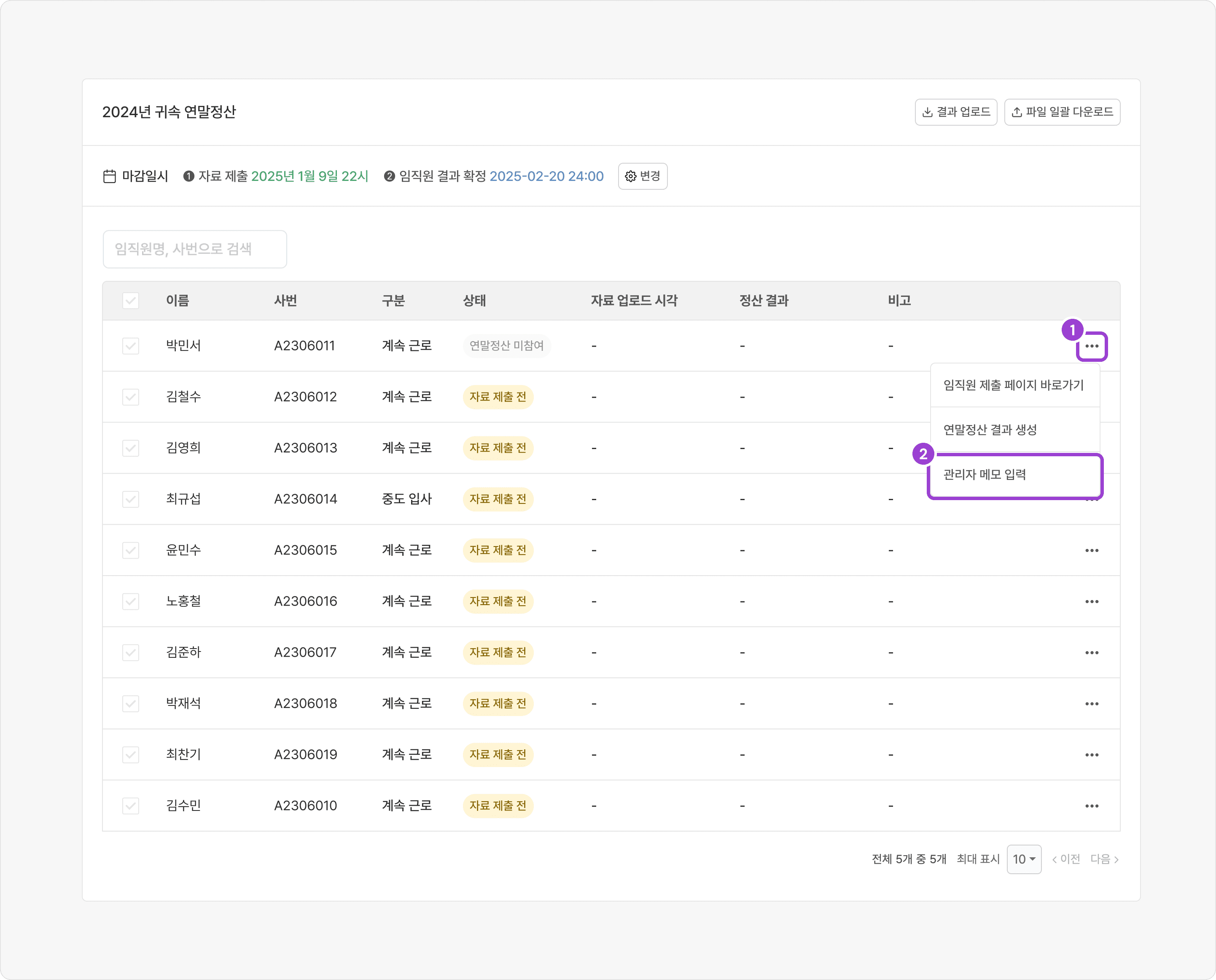Open the three-dot menu for 노홍철
The width and height of the screenshot is (1216, 980).
click(1091, 601)
